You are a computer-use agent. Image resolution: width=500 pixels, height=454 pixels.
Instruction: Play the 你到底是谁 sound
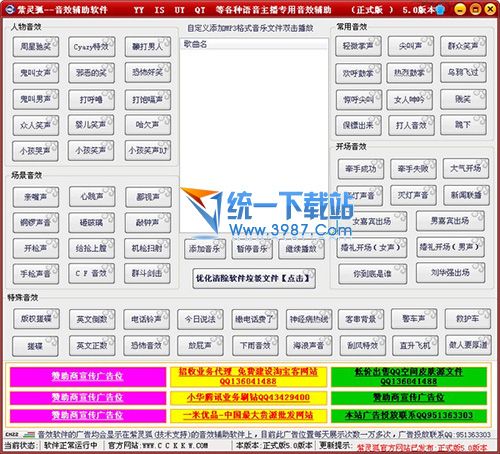click(373, 274)
